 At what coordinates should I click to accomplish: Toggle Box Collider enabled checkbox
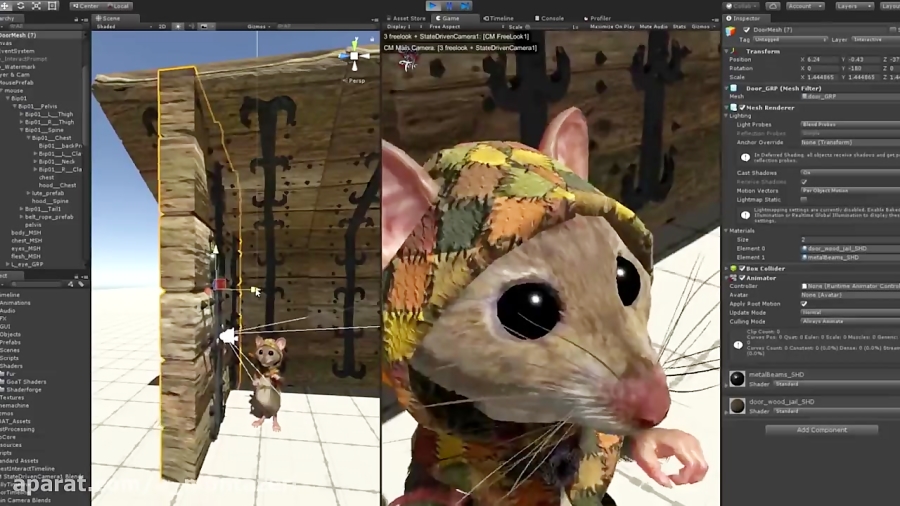tap(742, 268)
